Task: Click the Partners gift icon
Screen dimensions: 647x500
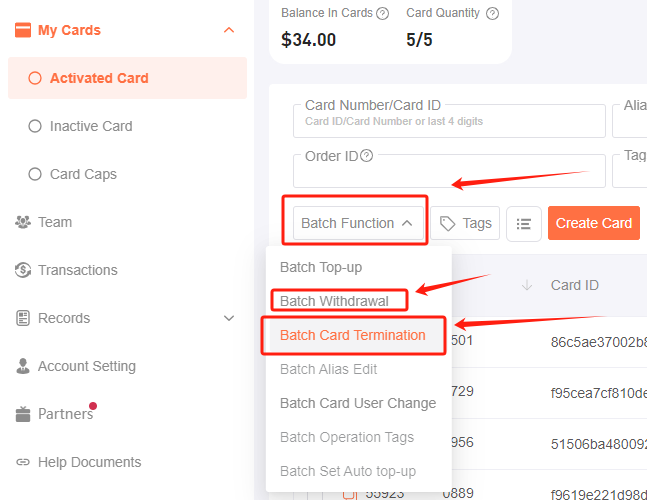Action: 23,414
